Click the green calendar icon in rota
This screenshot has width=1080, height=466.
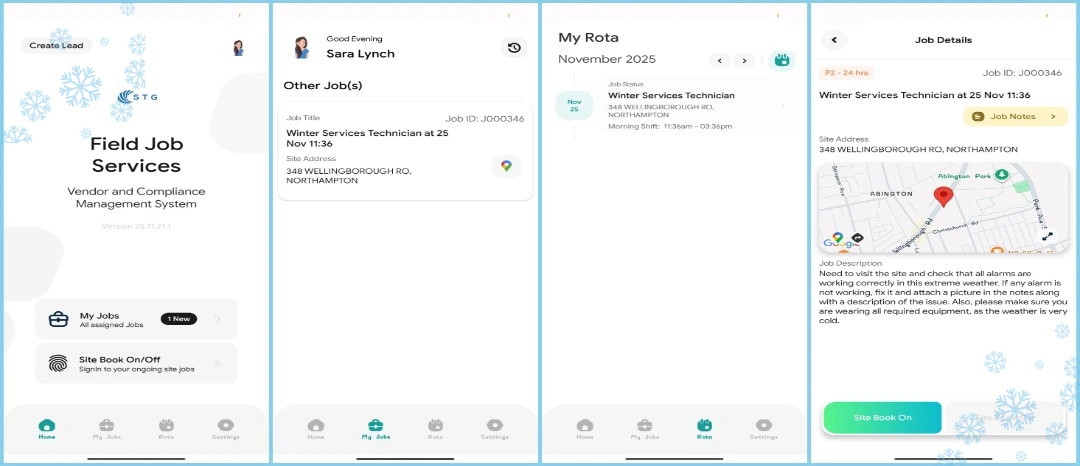click(783, 60)
